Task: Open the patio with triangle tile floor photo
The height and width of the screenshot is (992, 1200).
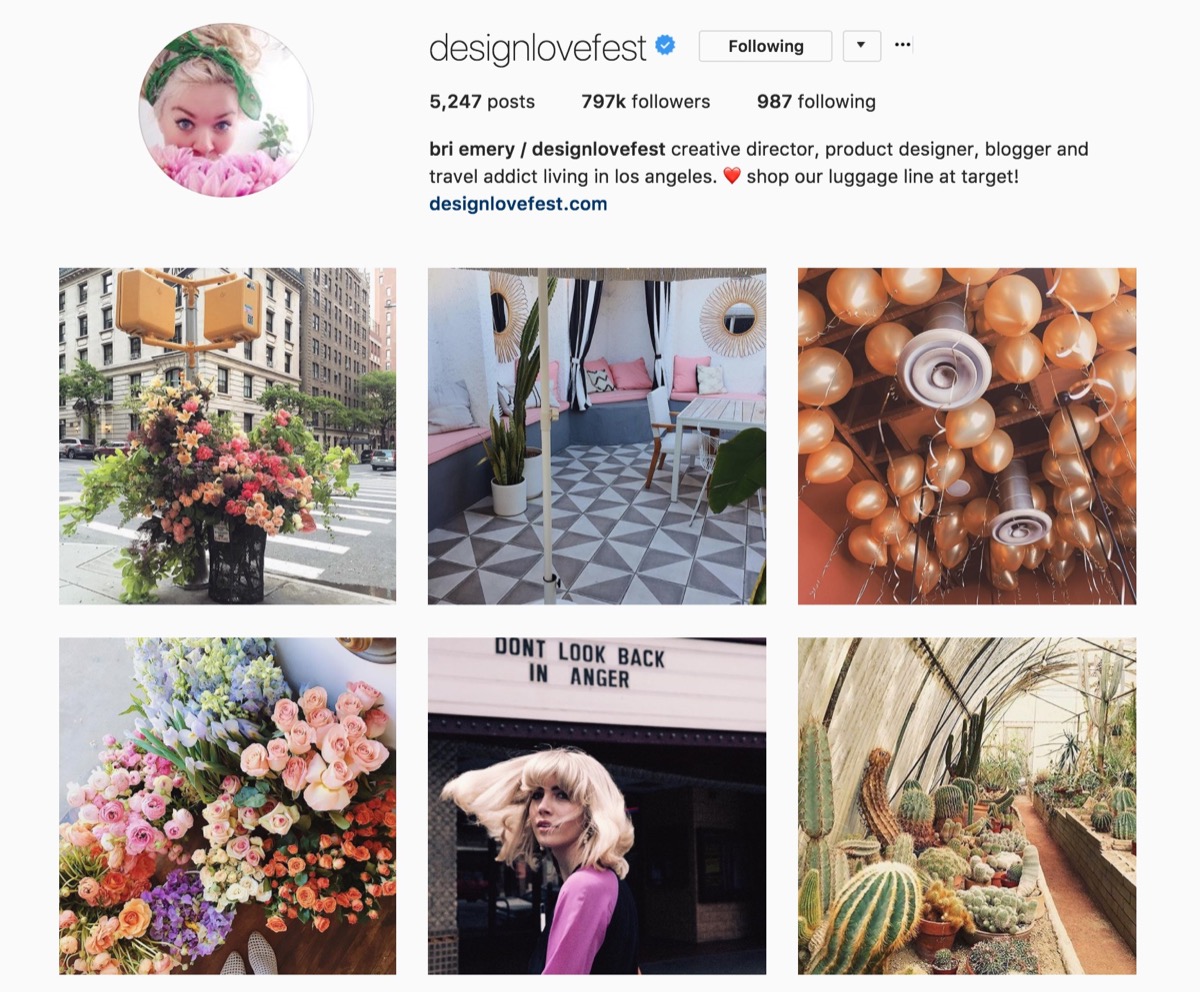Action: tap(597, 436)
